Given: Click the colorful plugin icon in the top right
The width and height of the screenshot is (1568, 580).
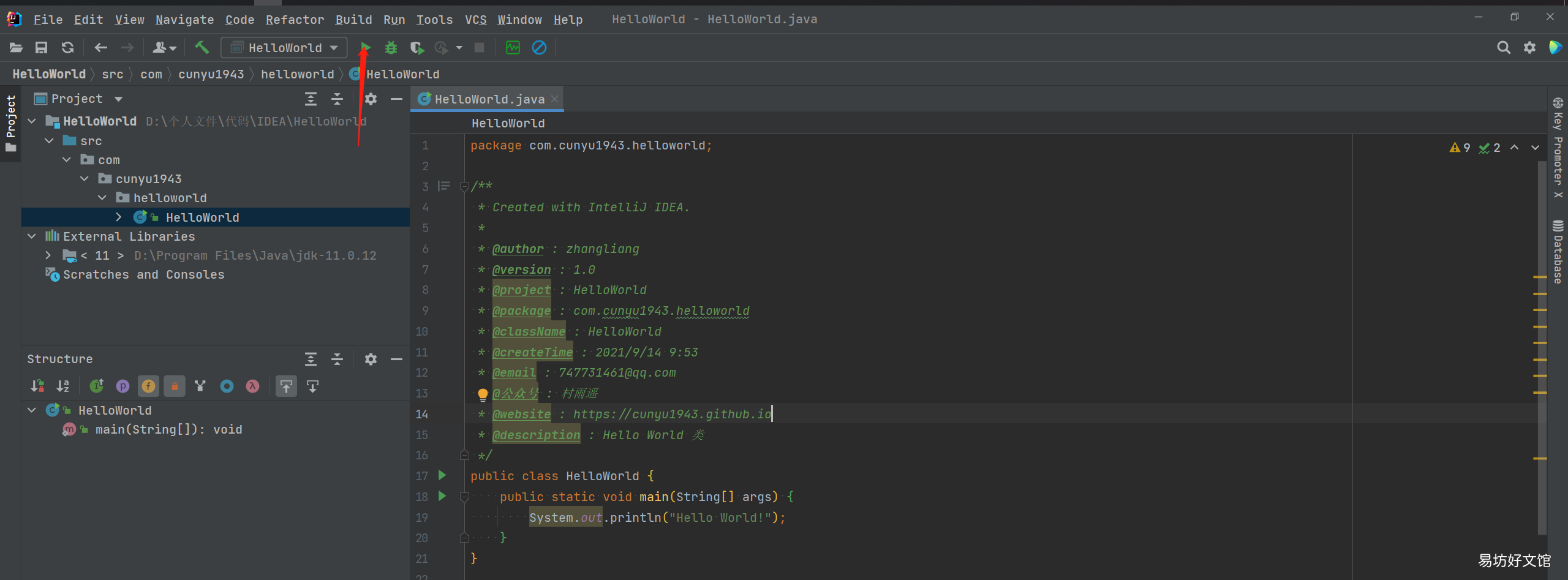Looking at the screenshot, I should coord(1555,47).
